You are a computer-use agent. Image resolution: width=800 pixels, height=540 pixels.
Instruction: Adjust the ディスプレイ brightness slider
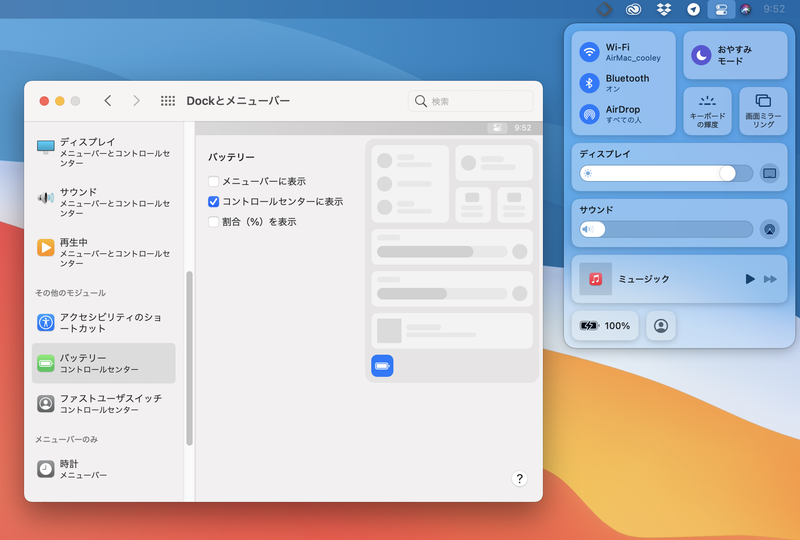pyautogui.click(x=666, y=174)
